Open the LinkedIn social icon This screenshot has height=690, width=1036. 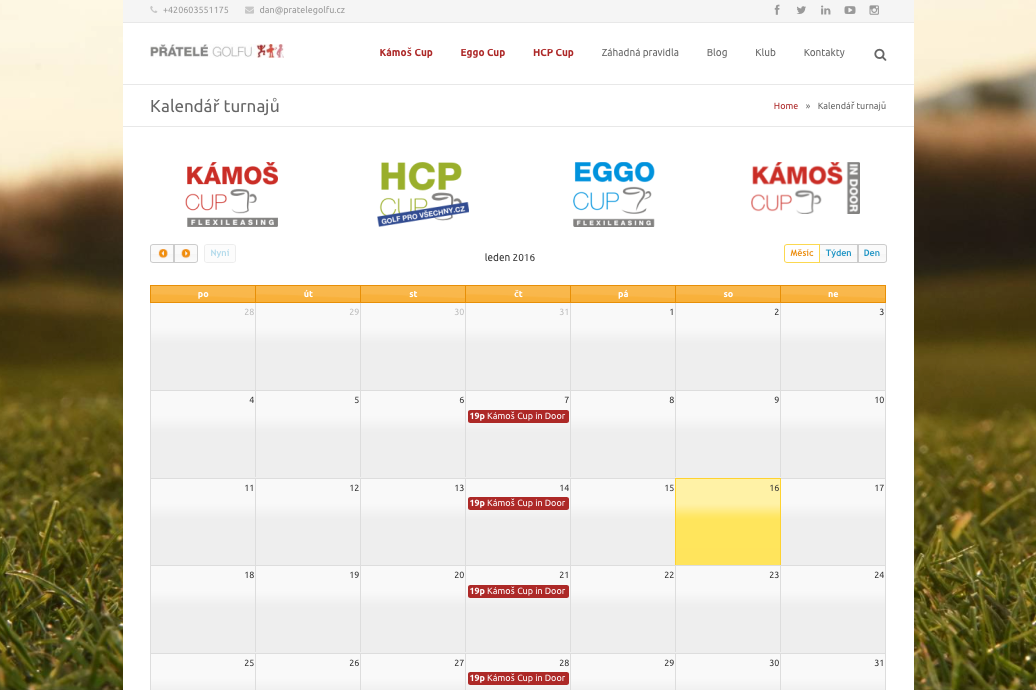coord(826,10)
